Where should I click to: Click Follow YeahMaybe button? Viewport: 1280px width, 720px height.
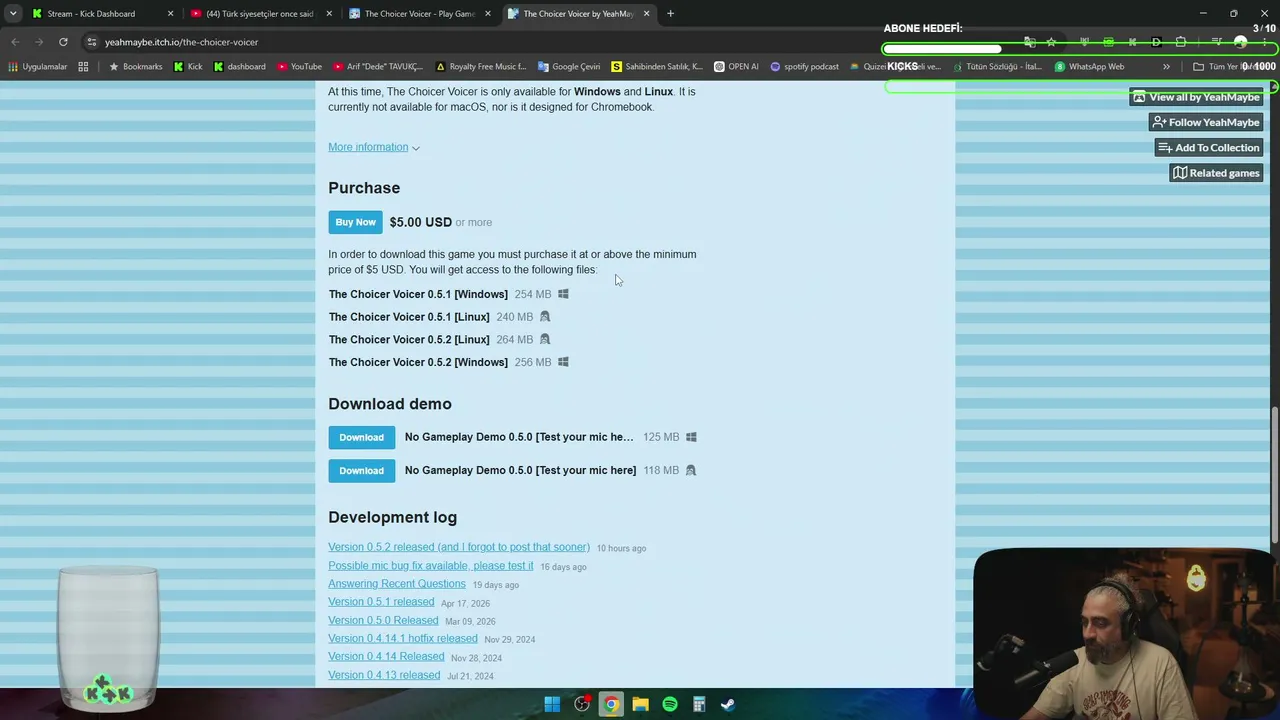(x=1205, y=122)
